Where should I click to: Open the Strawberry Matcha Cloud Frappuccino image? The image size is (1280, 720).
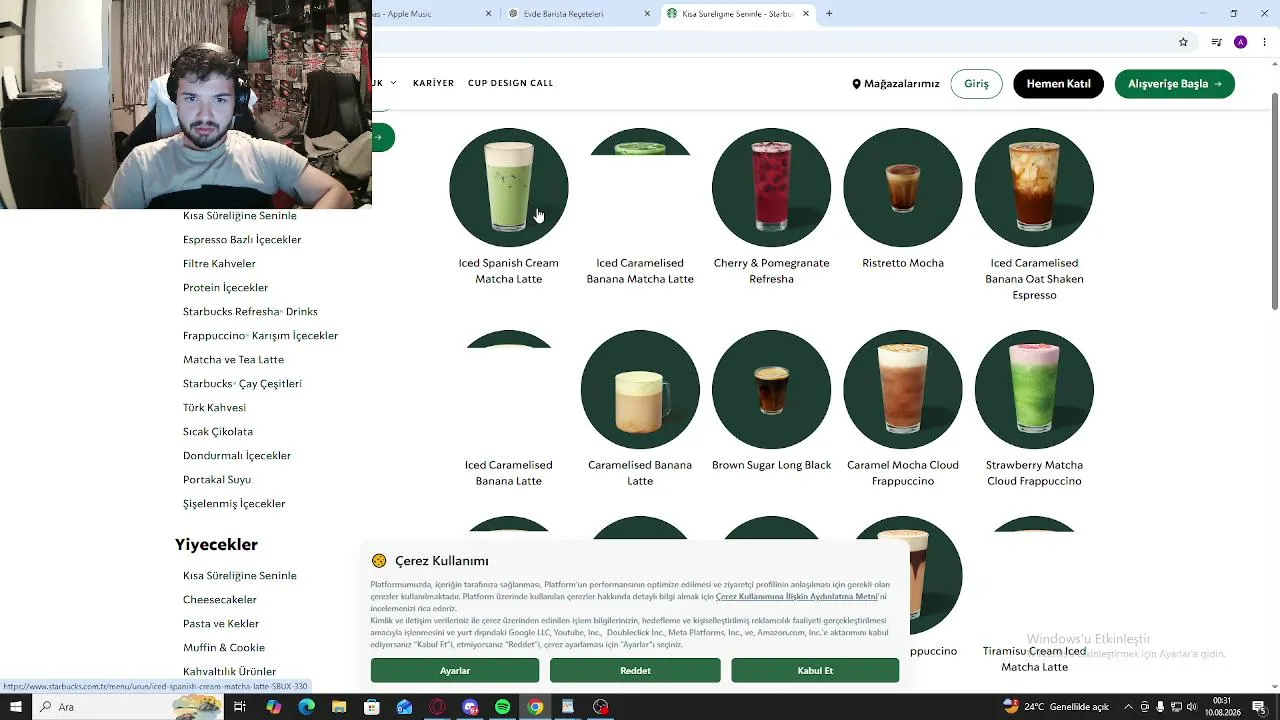pyautogui.click(x=1034, y=389)
